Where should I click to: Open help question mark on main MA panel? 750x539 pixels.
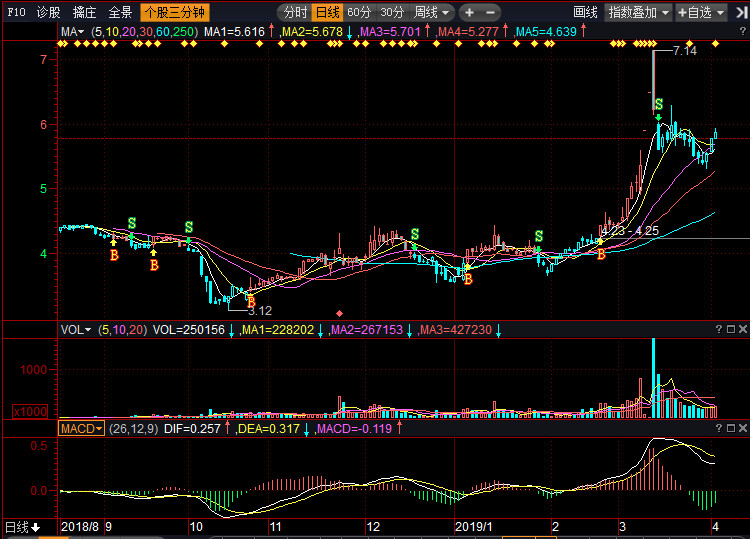point(717,33)
